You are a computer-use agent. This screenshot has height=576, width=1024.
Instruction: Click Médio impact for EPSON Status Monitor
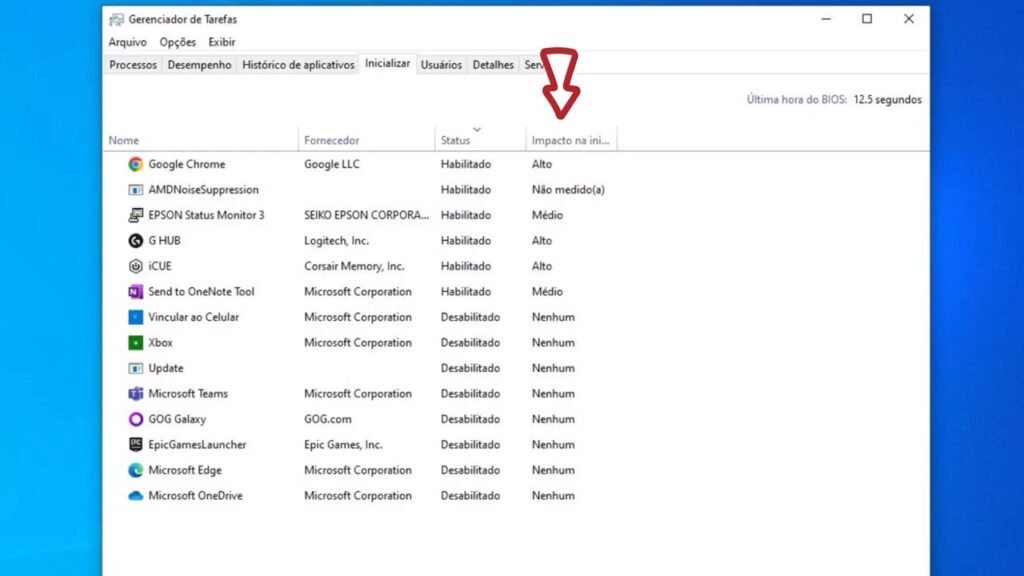pos(547,215)
